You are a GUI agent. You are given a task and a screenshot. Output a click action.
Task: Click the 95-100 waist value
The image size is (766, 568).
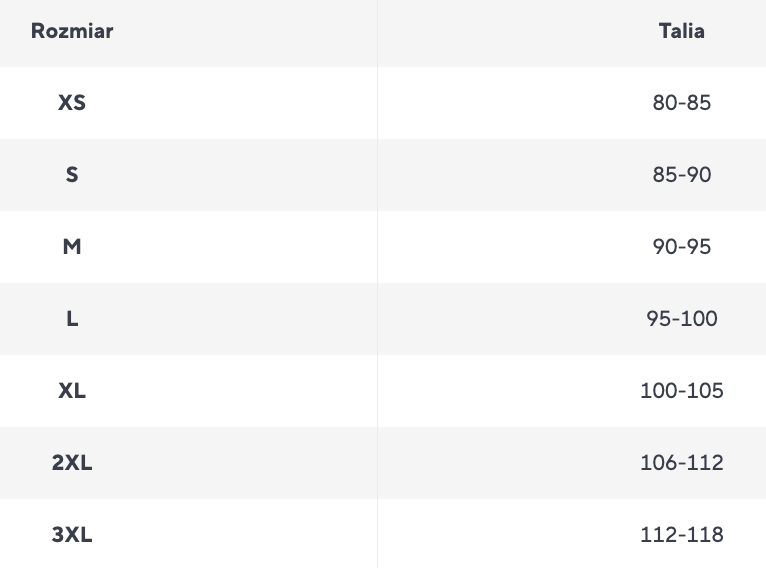(681, 319)
